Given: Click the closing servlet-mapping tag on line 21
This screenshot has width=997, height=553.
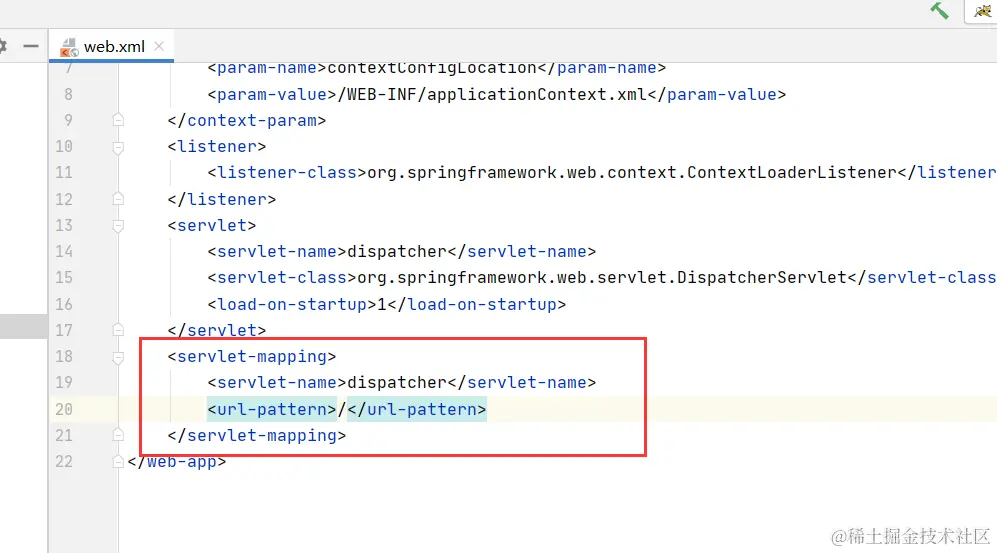Looking at the screenshot, I should pyautogui.click(x=257, y=435).
